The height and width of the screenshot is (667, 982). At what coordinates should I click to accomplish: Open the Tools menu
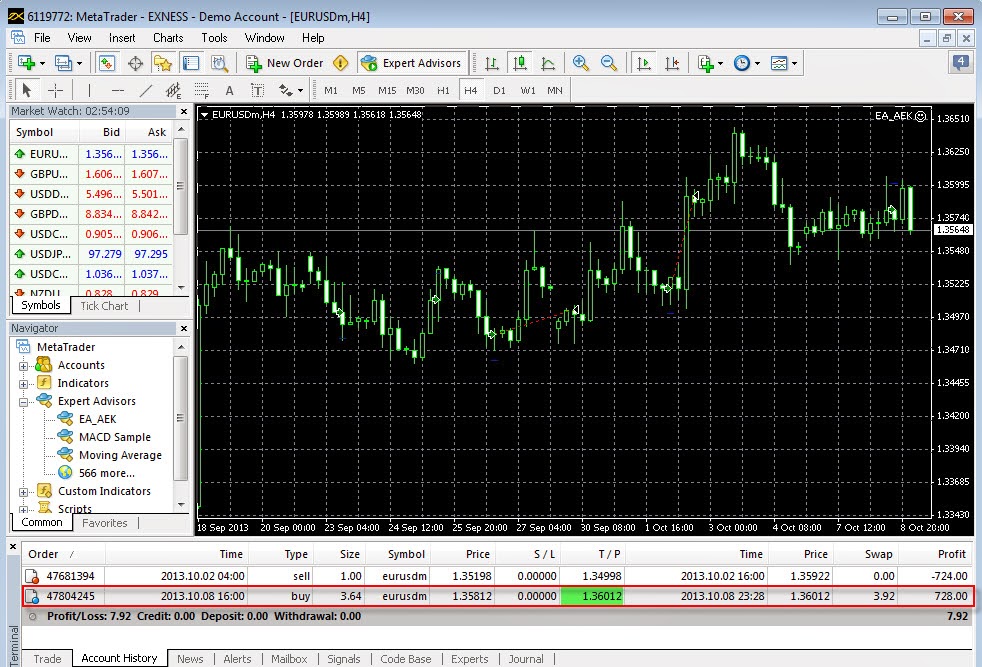[x=214, y=38]
